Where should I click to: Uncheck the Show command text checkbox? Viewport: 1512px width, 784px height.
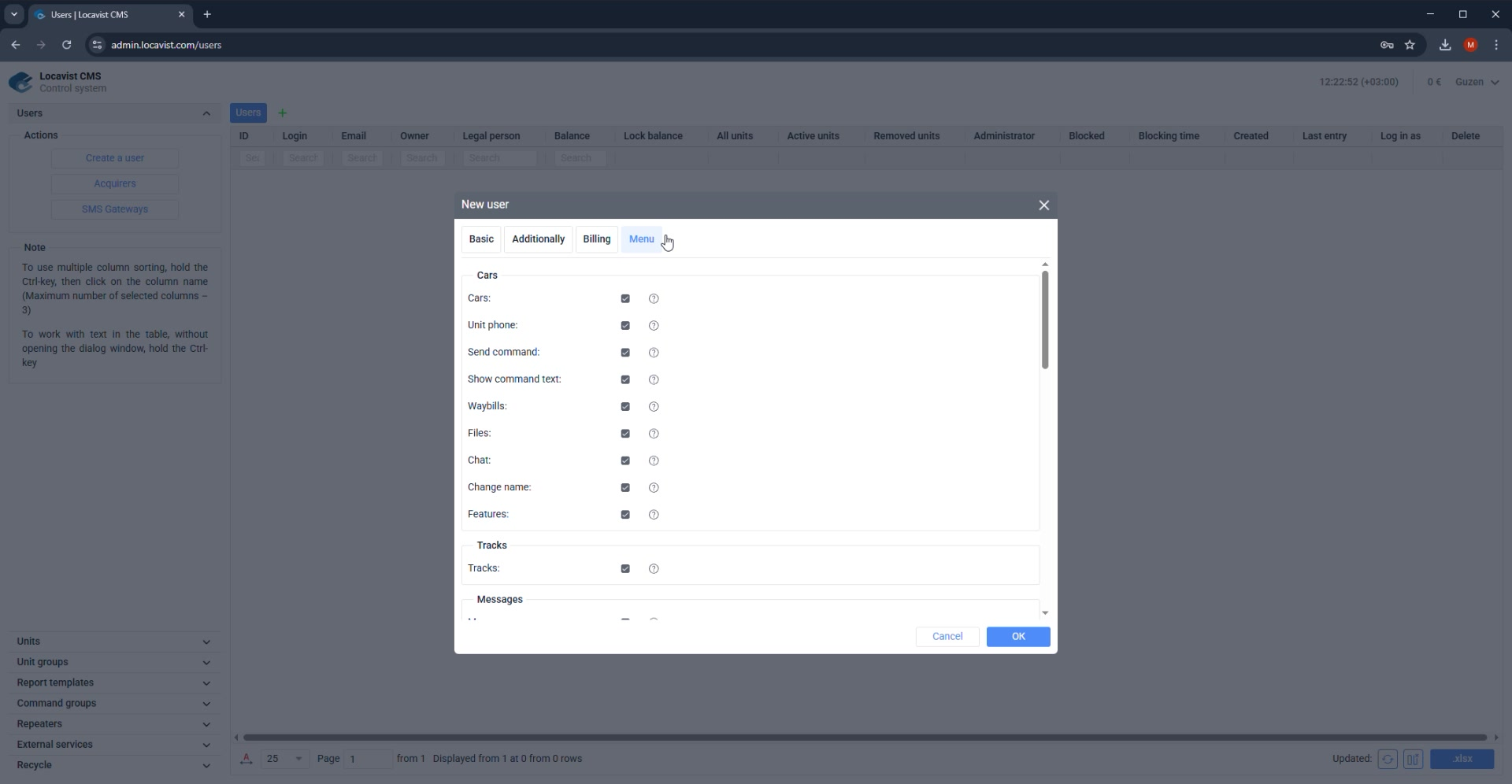coord(625,380)
